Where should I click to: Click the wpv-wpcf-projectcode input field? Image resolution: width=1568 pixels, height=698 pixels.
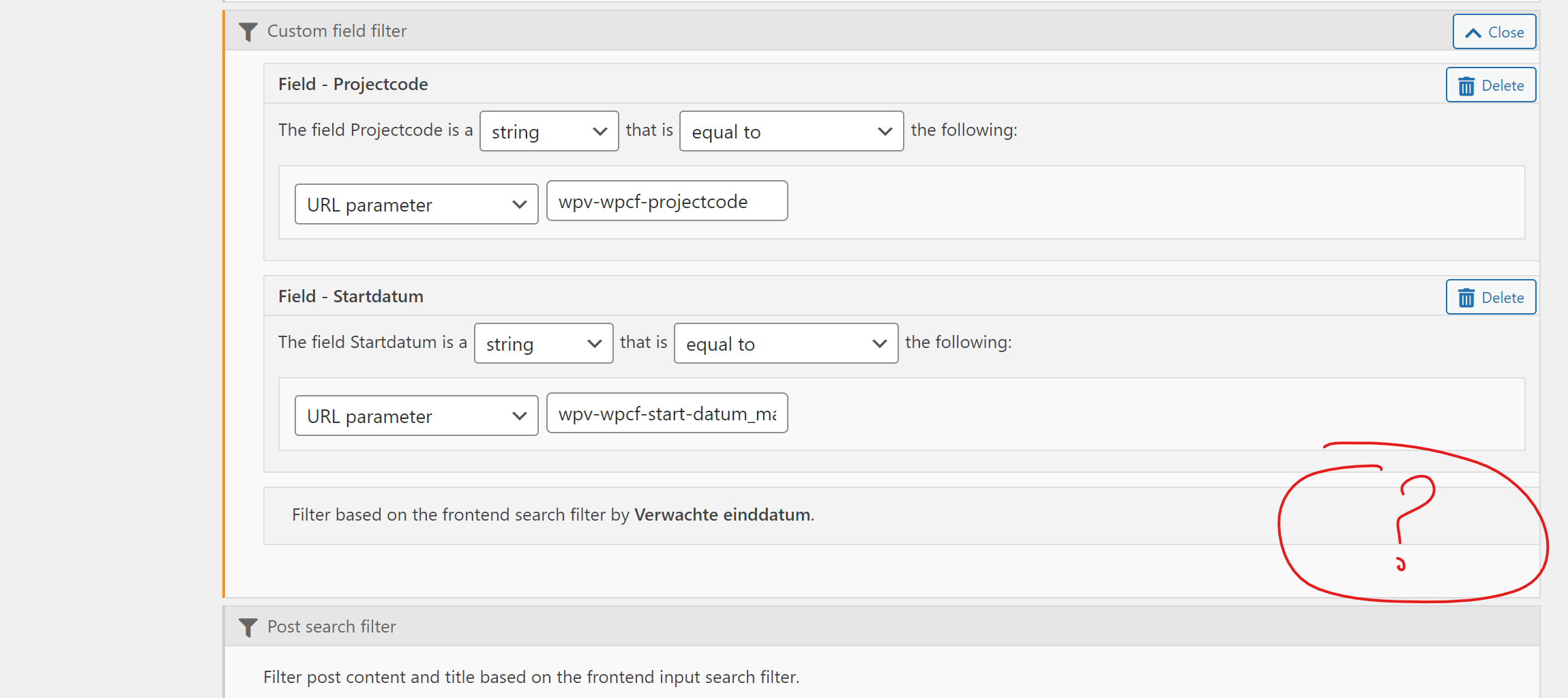click(667, 201)
